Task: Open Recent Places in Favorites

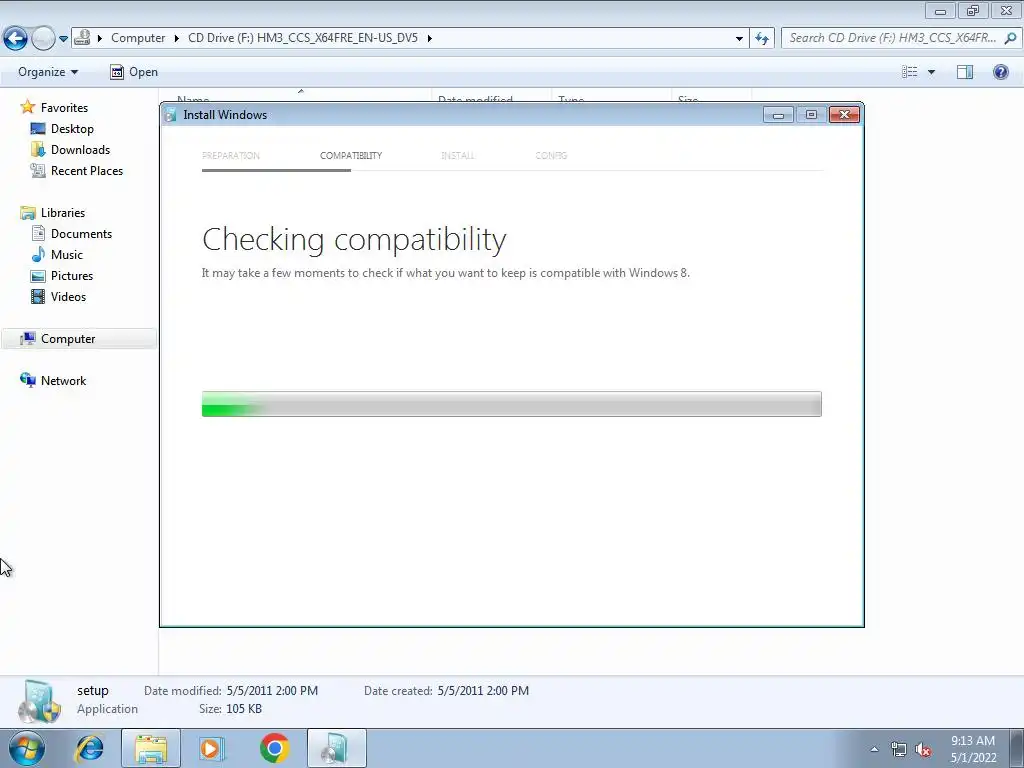Action: [87, 170]
